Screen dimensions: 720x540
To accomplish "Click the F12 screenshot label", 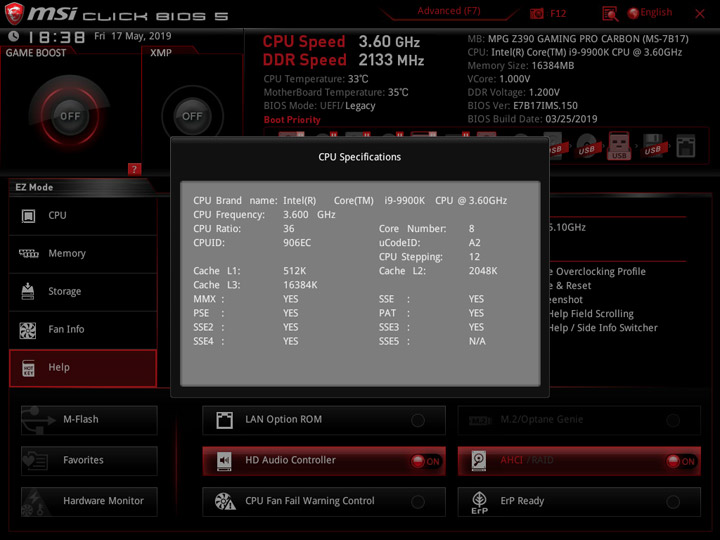I will [x=558, y=13].
